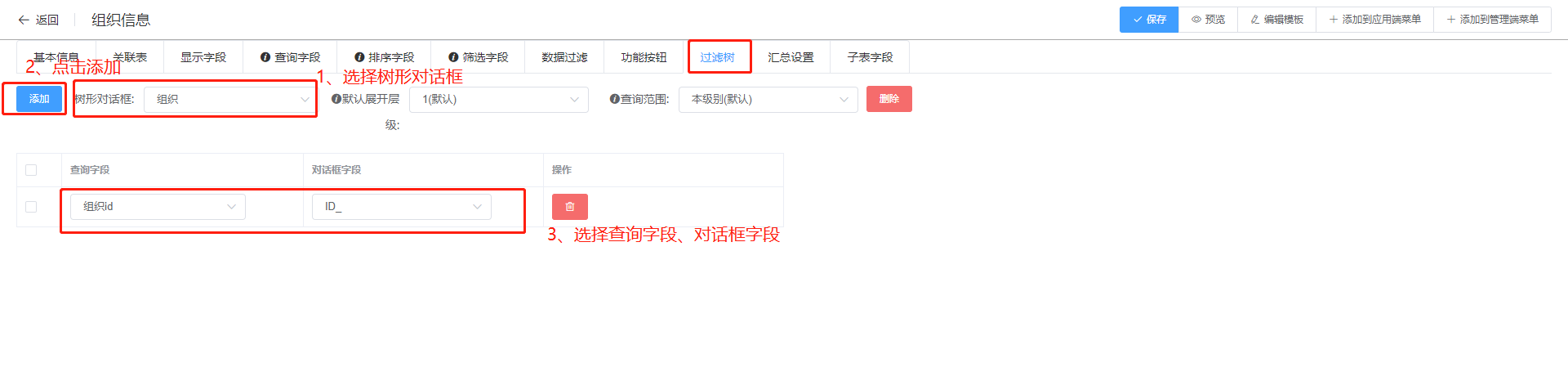Viewport: 1568px width, 390px height.
Task: Click the blue 保存 button
Action: pos(1149,20)
